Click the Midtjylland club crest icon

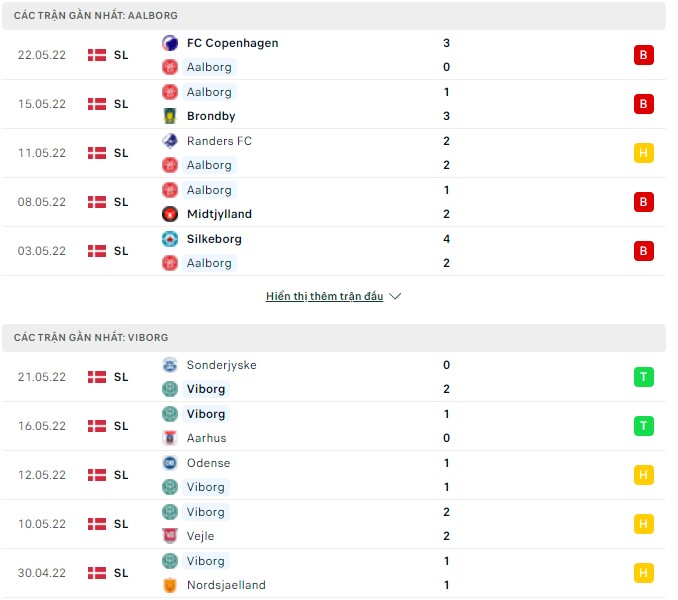click(170, 214)
